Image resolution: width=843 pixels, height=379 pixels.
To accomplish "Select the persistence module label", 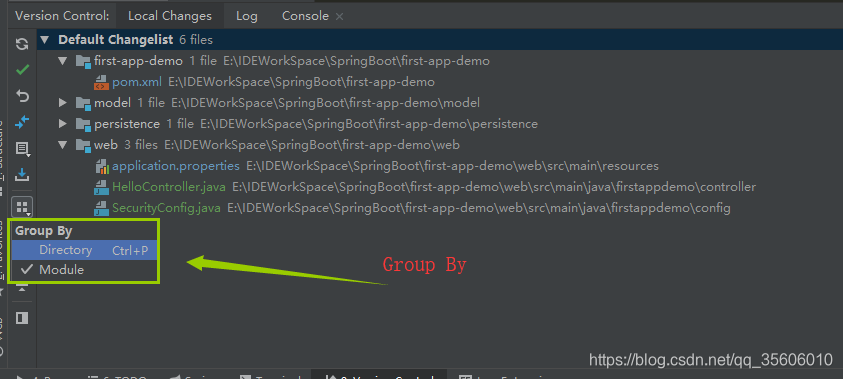I will pos(127,124).
